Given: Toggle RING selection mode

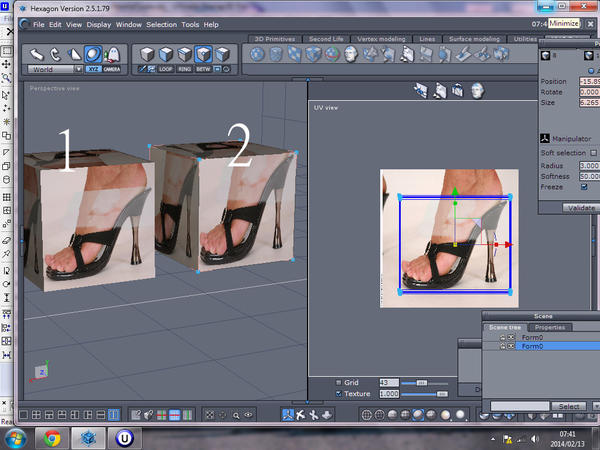Looking at the screenshot, I should [184, 69].
